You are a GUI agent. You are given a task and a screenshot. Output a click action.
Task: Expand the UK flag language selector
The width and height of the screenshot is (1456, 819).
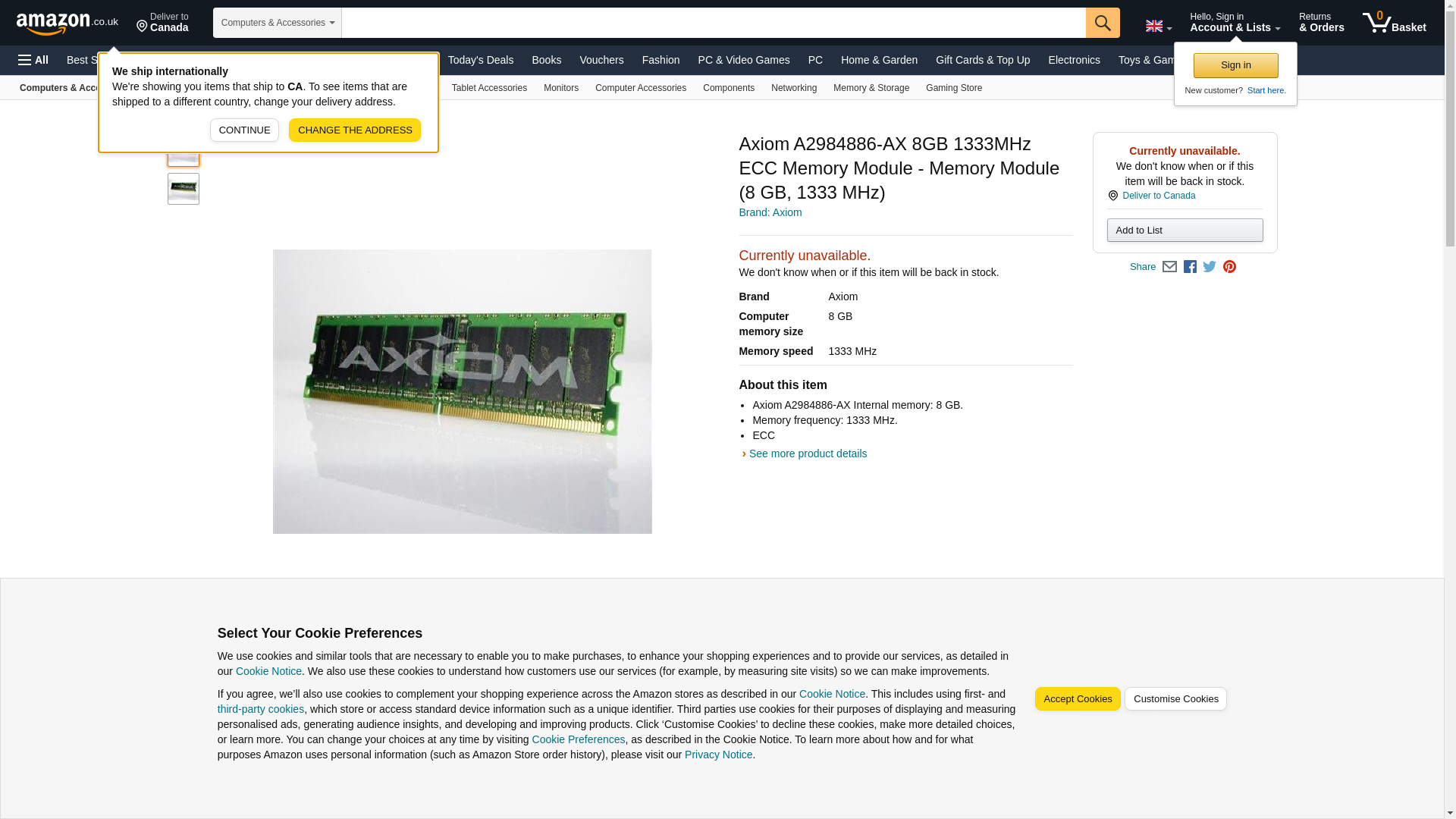tap(1158, 26)
